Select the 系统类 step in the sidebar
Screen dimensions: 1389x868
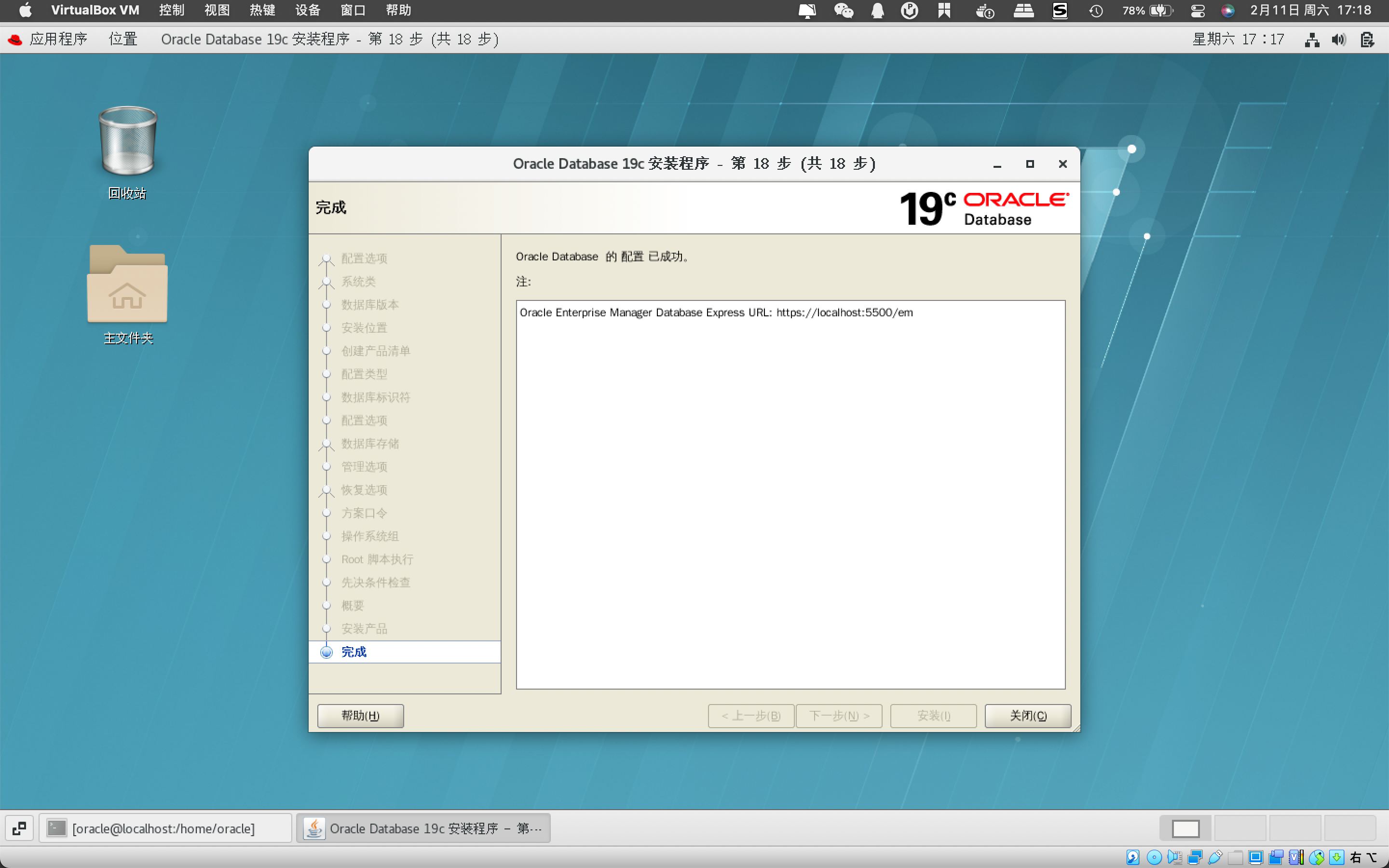pos(358,281)
